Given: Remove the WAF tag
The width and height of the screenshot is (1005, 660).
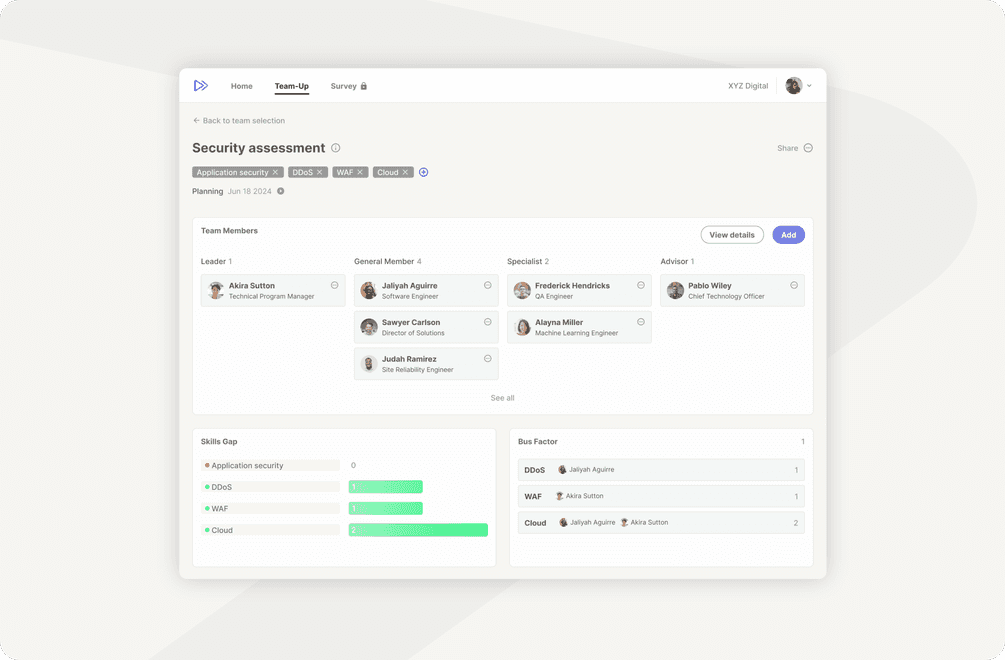Looking at the screenshot, I should tap(362, 172).
